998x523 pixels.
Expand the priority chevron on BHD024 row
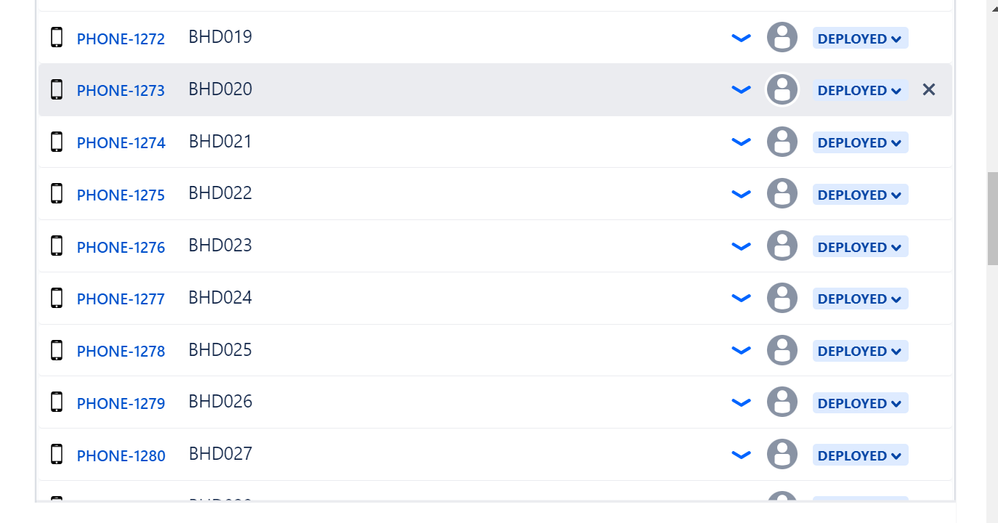tap(741, 298)
